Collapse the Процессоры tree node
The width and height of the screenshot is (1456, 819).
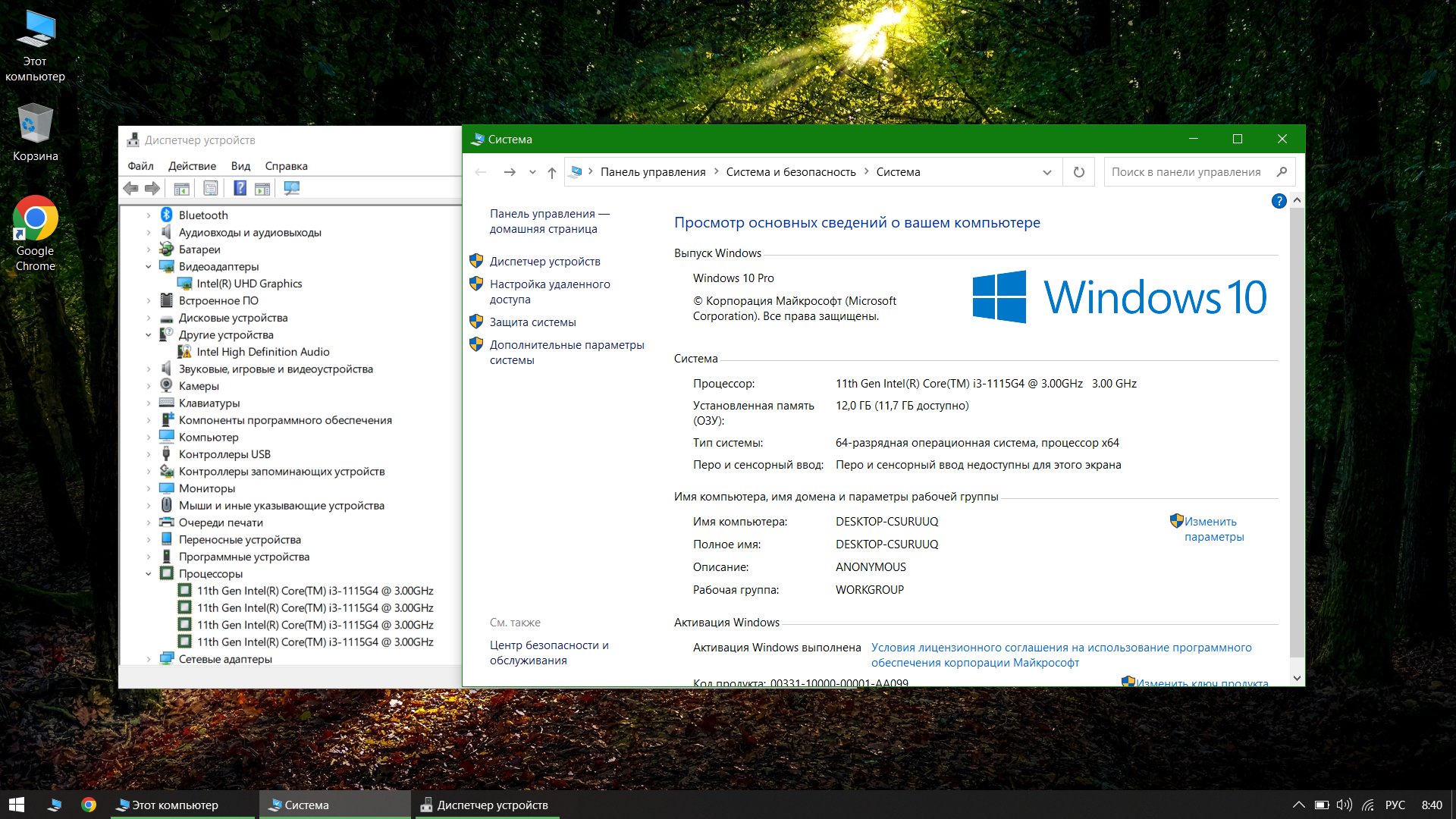(x=149, y=574)
